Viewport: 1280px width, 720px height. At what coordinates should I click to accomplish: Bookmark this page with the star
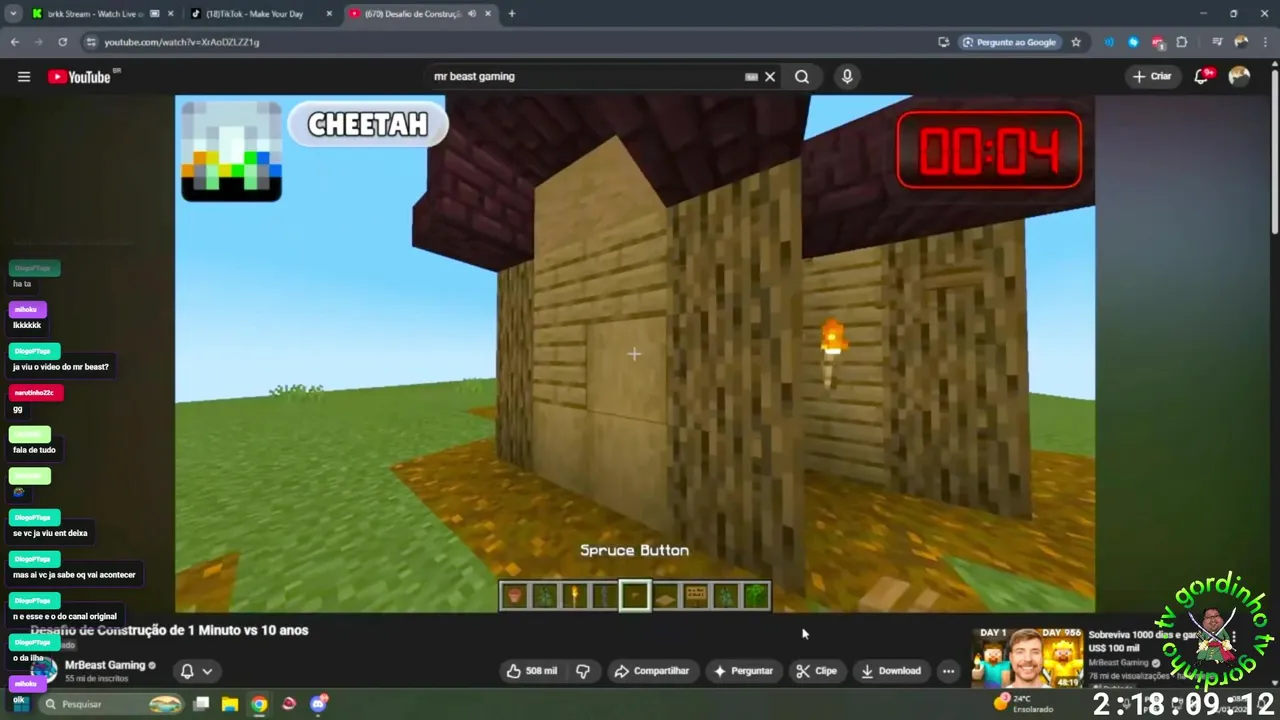pos(1076,42)
